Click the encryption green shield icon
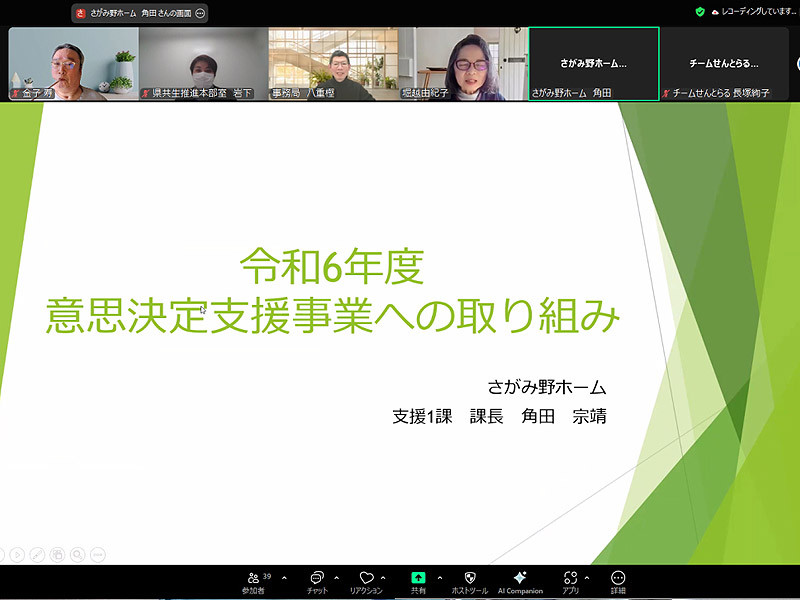Screen dimensions: 800x600 point(700,11)
